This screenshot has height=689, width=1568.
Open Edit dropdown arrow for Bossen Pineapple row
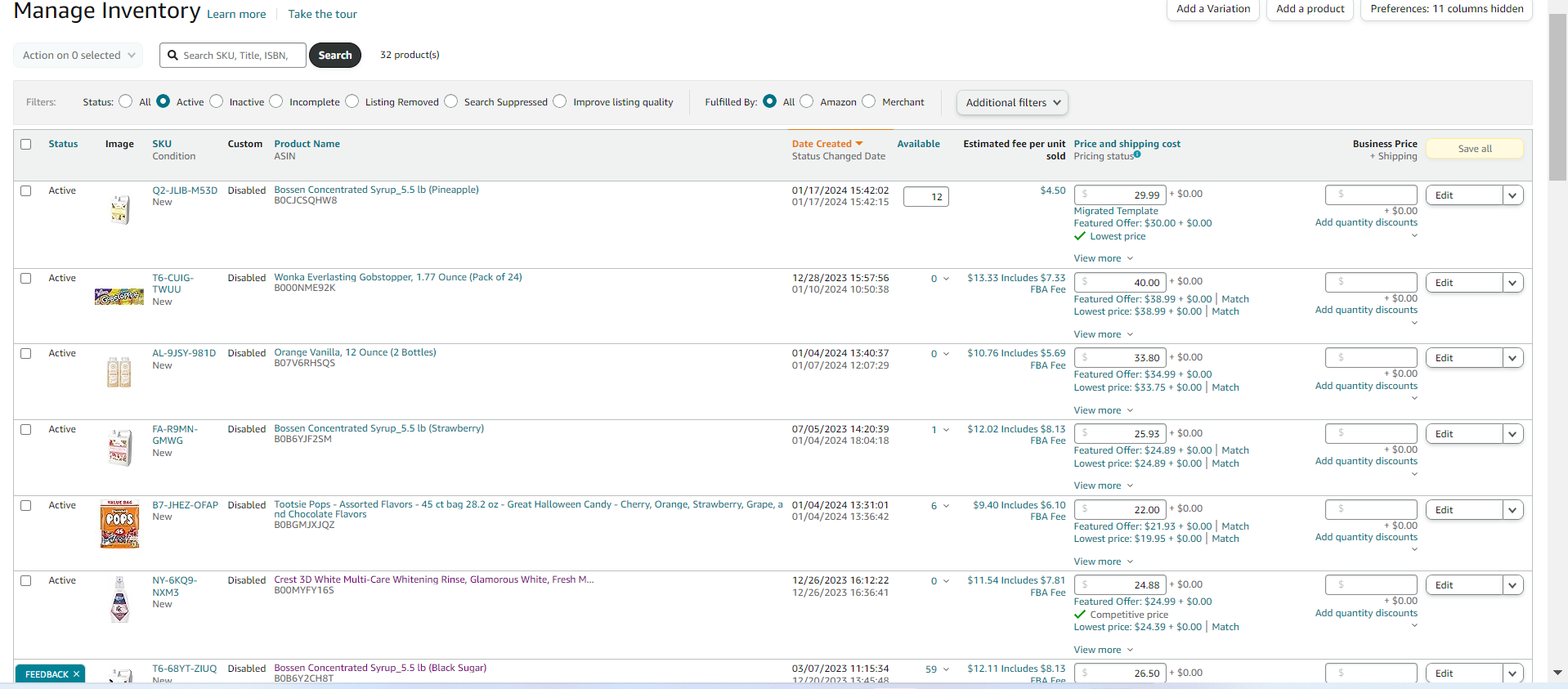point(1513,195)
